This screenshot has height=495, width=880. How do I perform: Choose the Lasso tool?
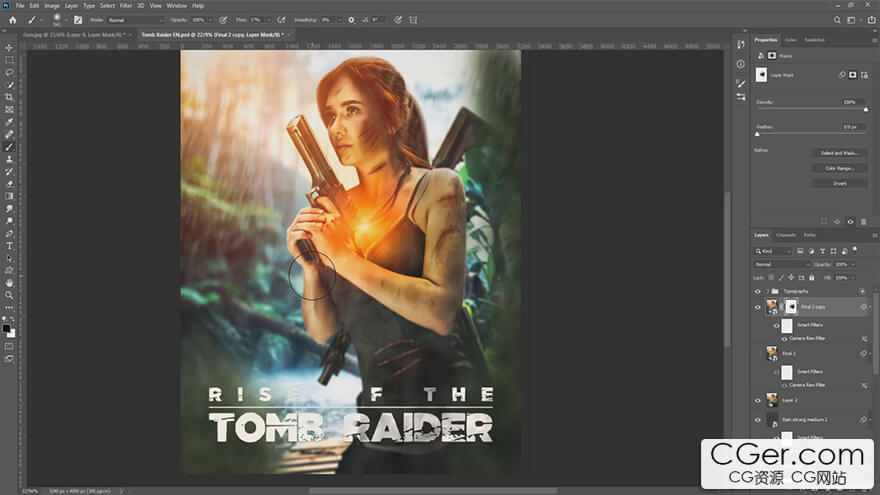pos(10,72)
